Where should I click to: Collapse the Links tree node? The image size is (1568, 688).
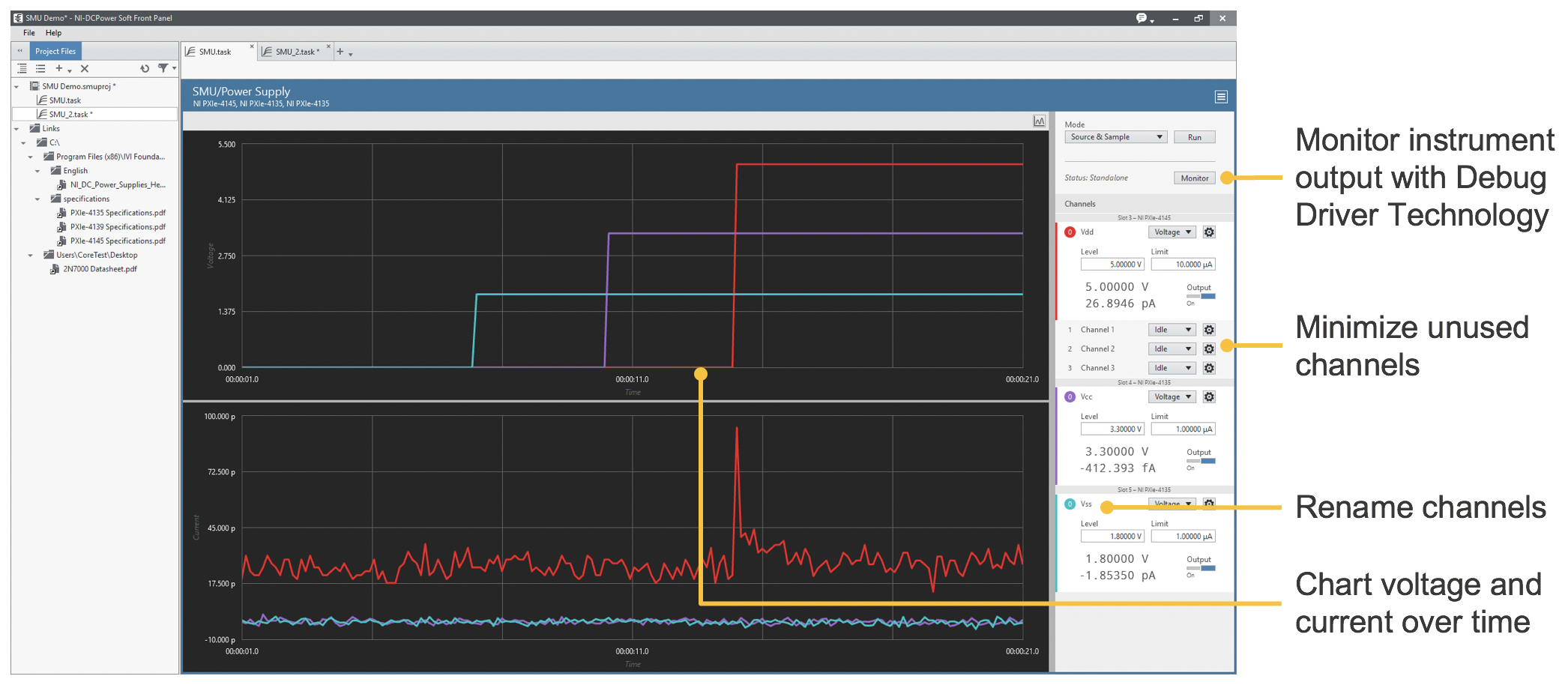(16, 129)
